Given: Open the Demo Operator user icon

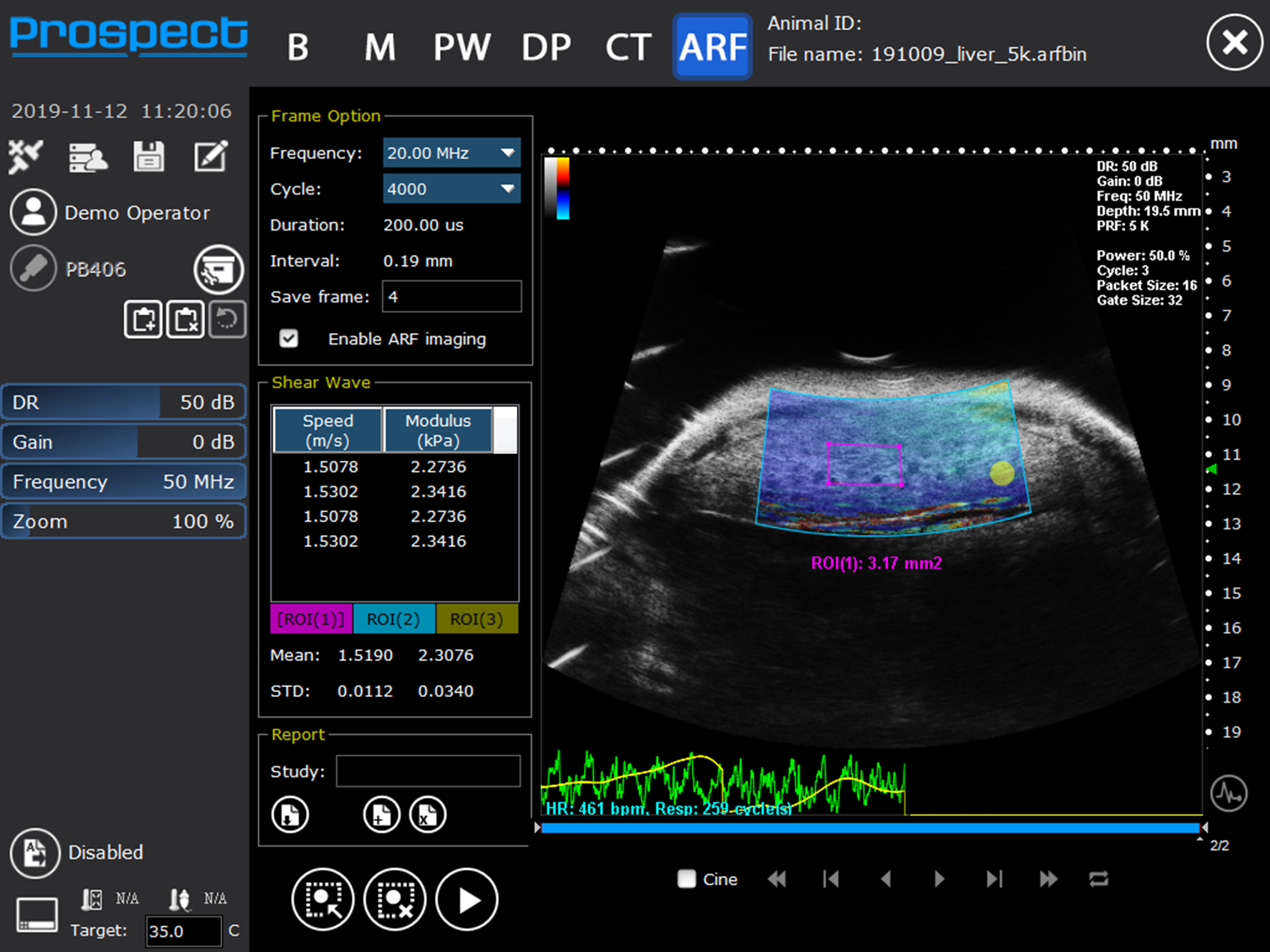Looking at the screenshot, I should 33,213.
